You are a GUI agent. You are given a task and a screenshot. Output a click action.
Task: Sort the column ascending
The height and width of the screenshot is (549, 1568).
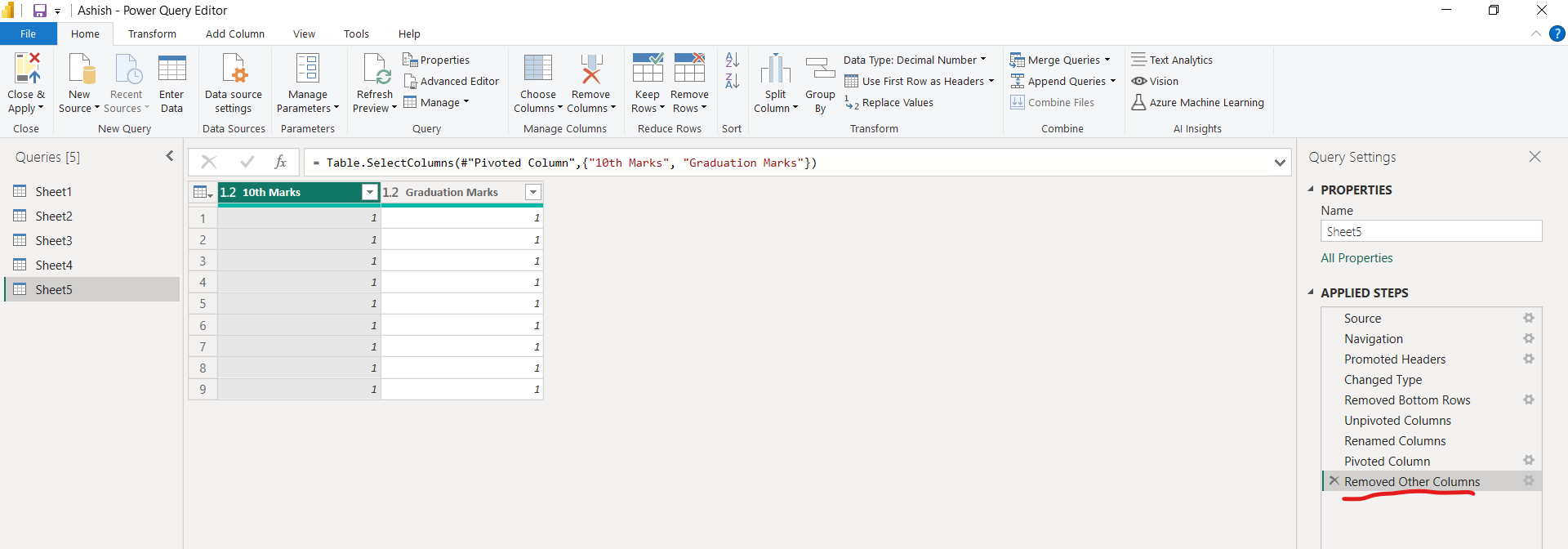pyautogui.click(x=732, y=60)
